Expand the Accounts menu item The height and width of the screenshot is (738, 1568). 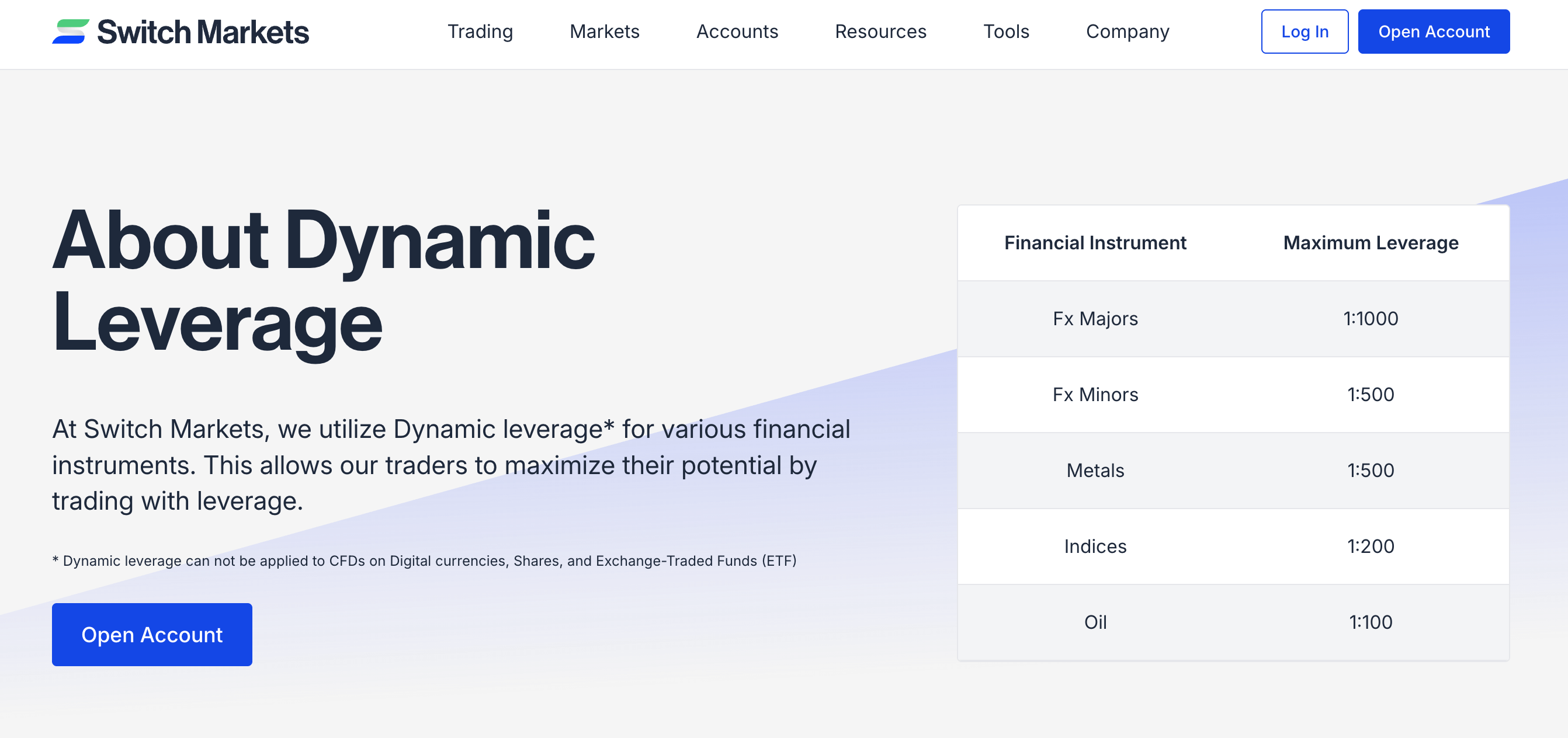point(737,32)
